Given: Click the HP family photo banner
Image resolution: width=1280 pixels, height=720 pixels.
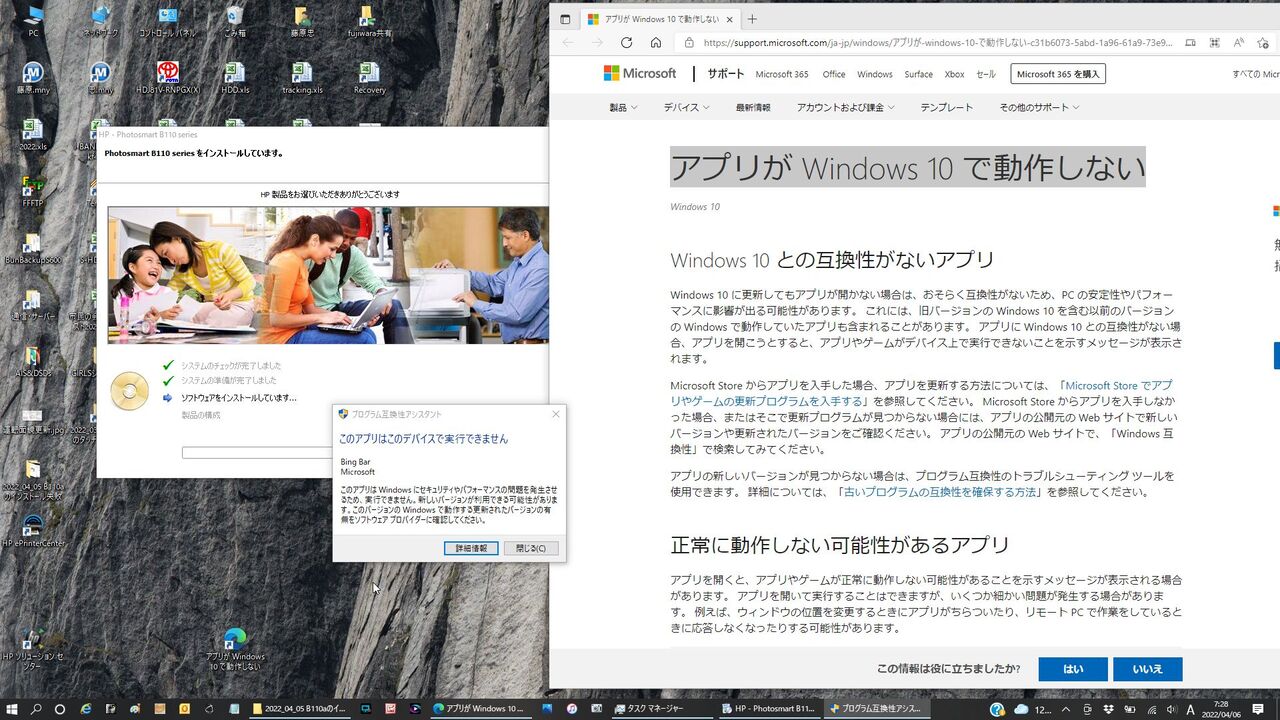Looking at the screenshot, I should [x=328, y=275].
